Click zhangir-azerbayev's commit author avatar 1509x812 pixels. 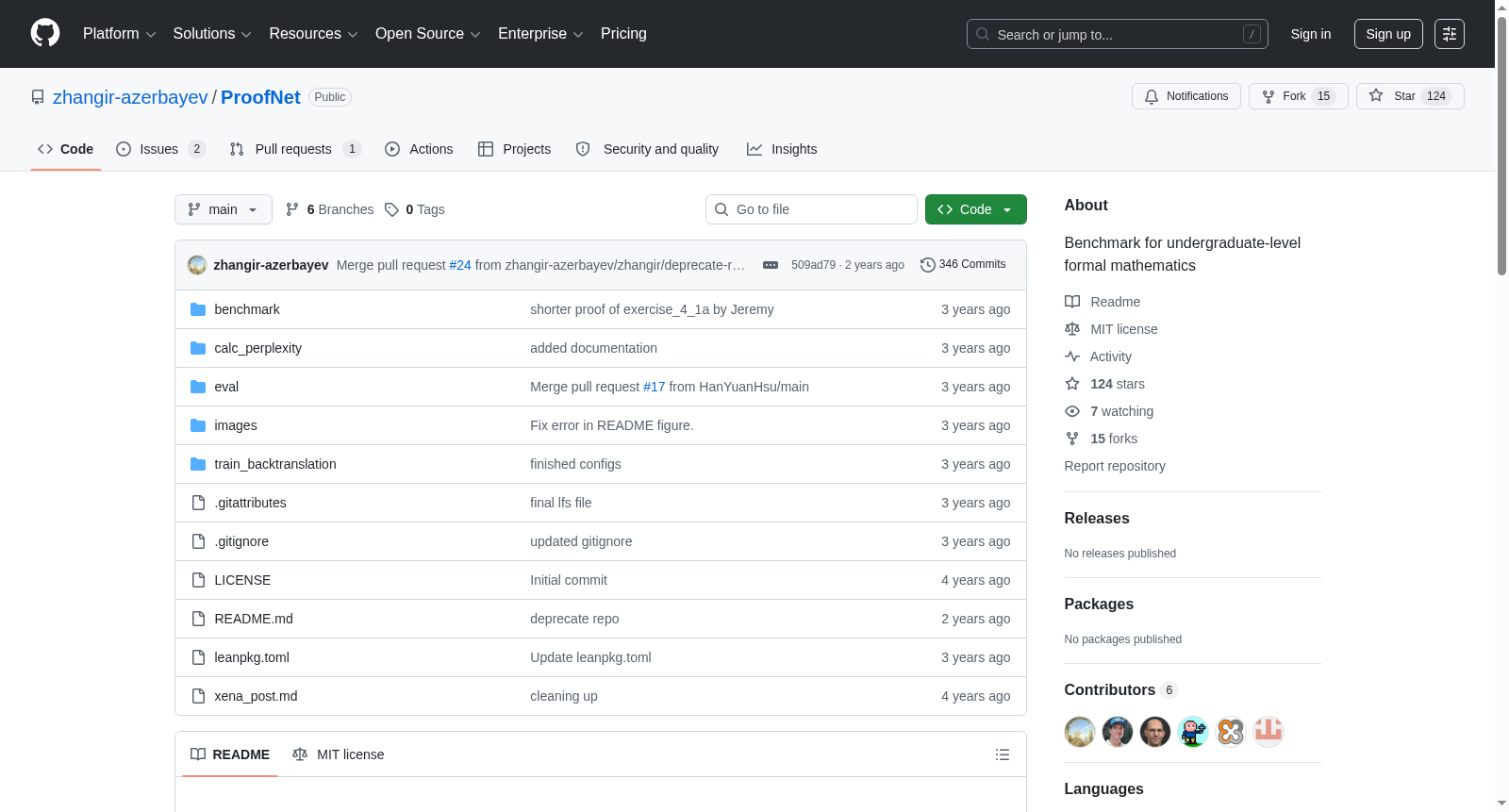pyautogui.click(x=197, y=265)
